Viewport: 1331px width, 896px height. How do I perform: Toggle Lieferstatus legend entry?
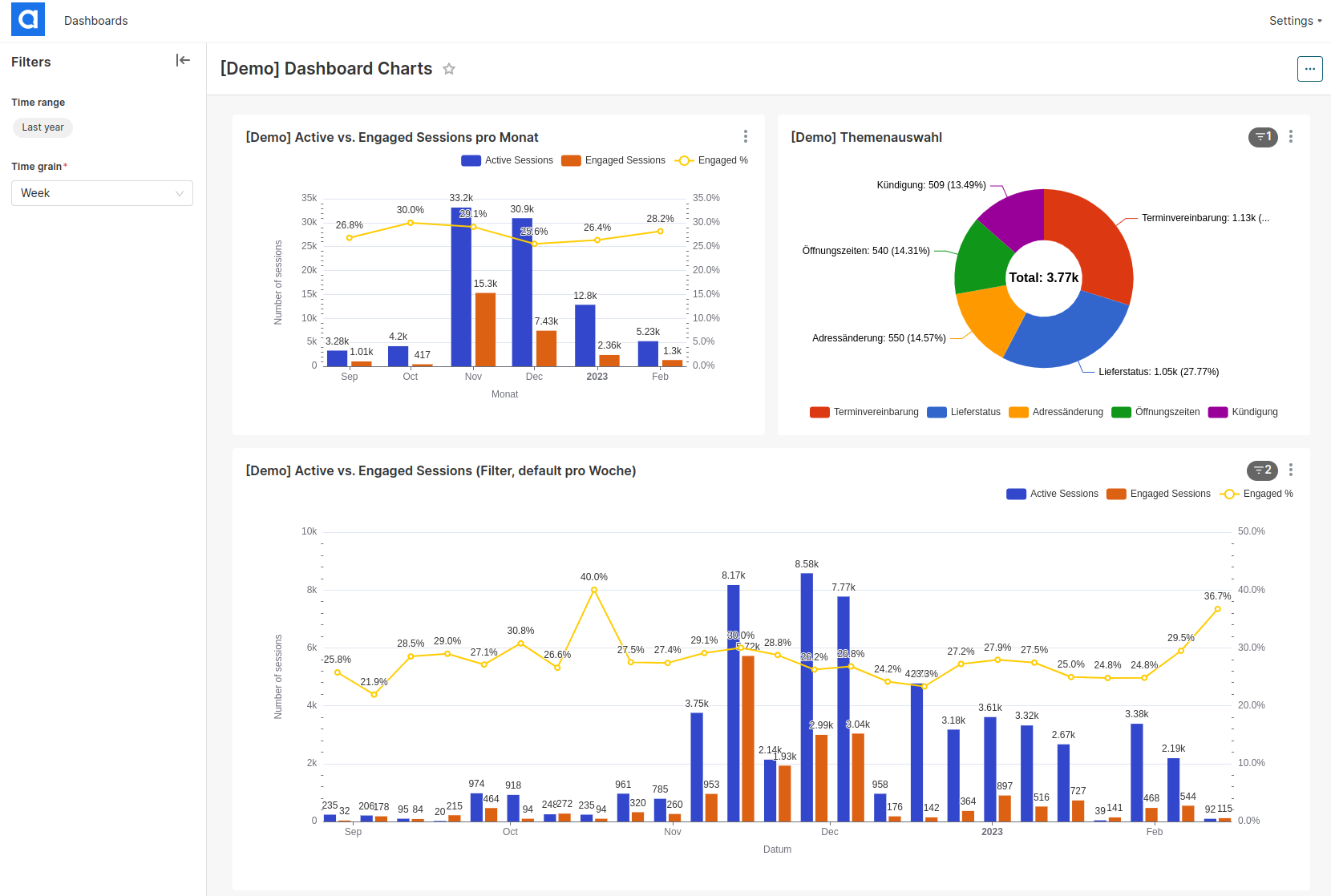[964, 412]
